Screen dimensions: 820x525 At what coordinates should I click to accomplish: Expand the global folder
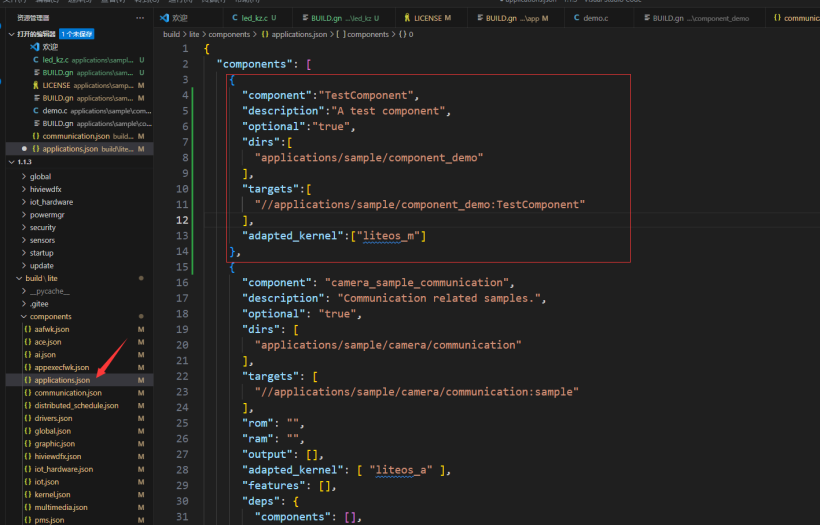point(24,176)
